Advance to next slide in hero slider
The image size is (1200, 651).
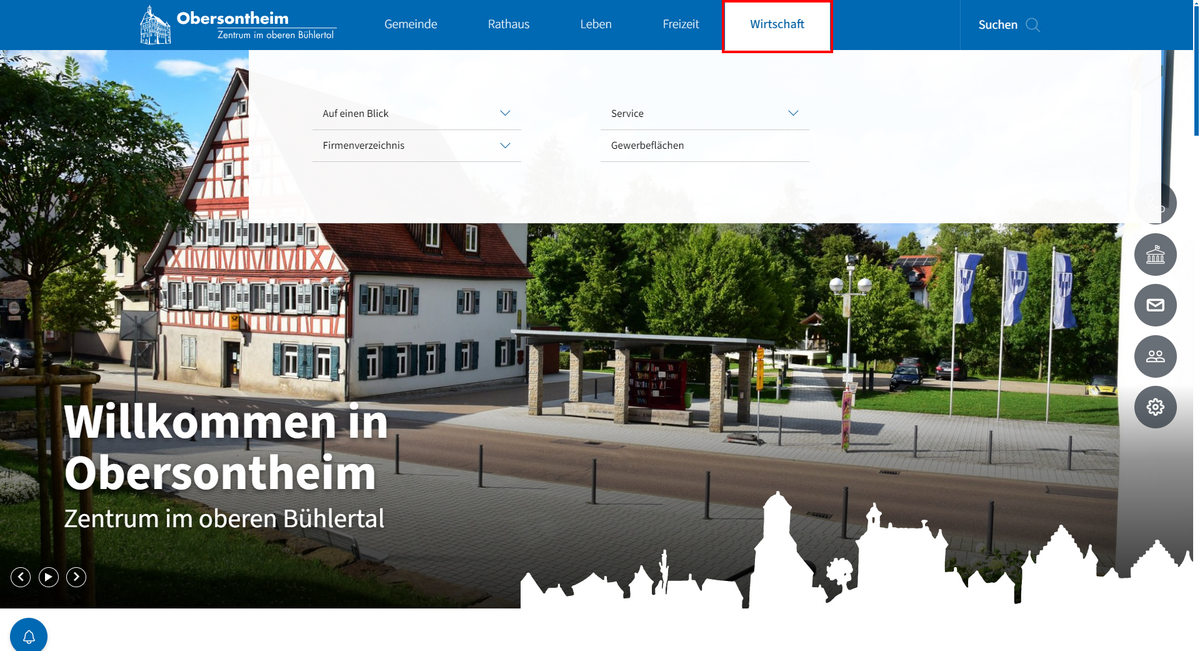pyautogui.click(x=76, y=577)
